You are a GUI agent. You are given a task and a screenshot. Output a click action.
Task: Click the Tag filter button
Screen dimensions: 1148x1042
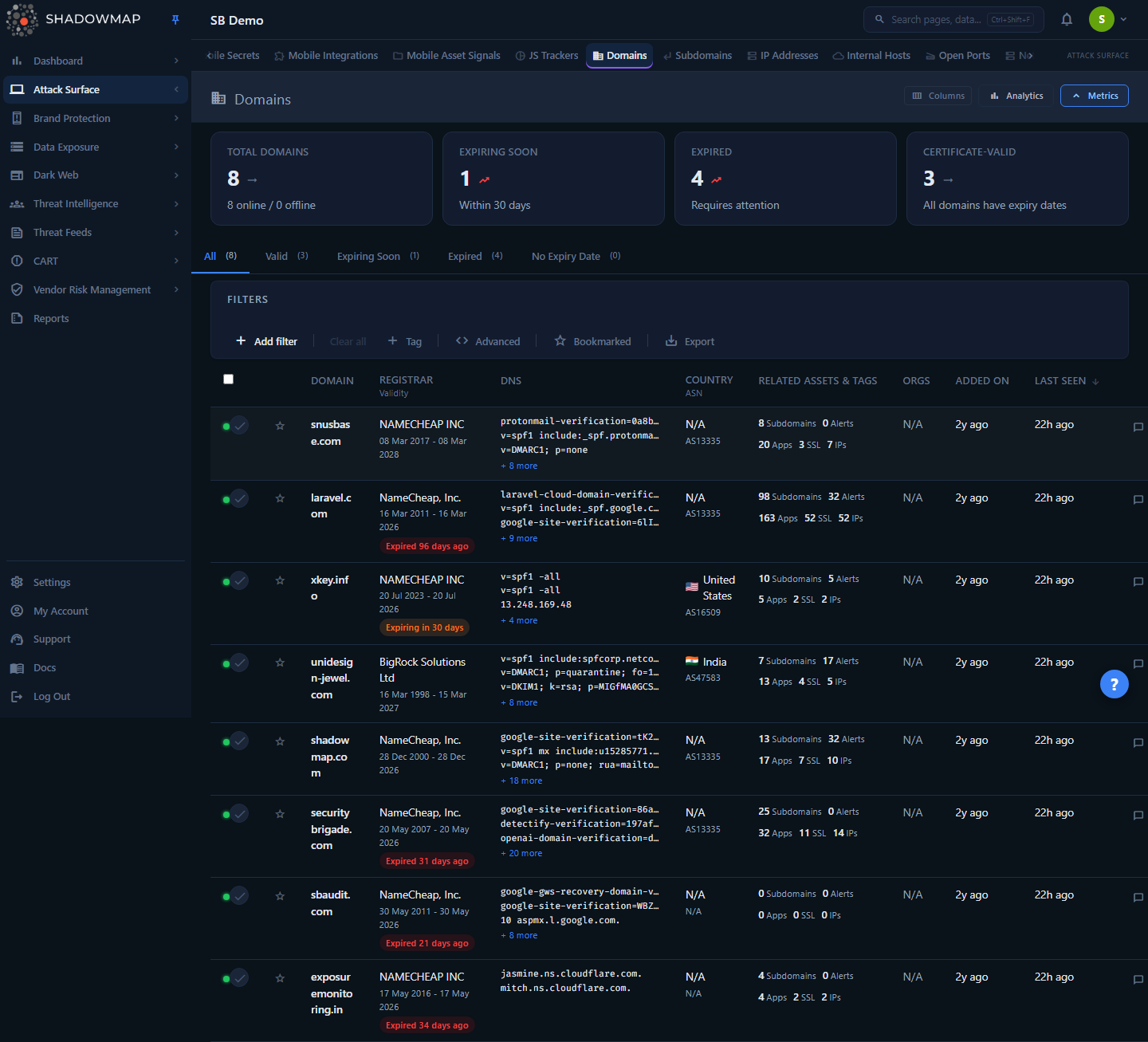[x=405, y=341]
